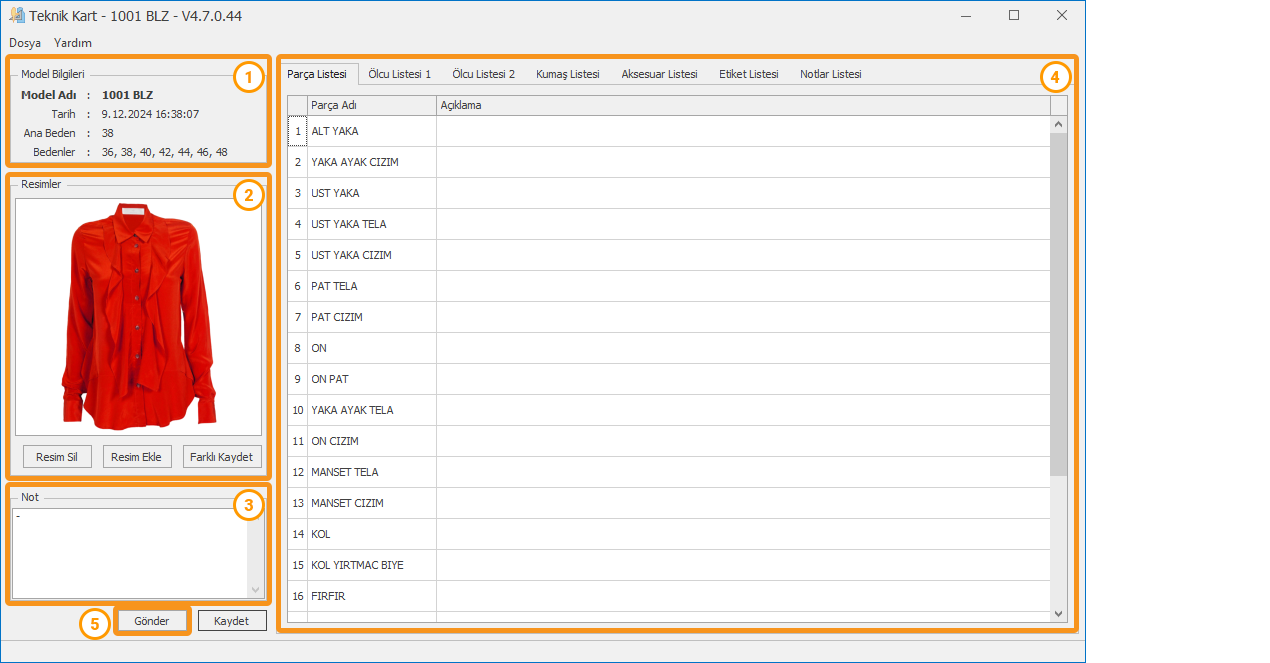
Task: Show the Notlar Listesi tab
Action: point(830,74)
